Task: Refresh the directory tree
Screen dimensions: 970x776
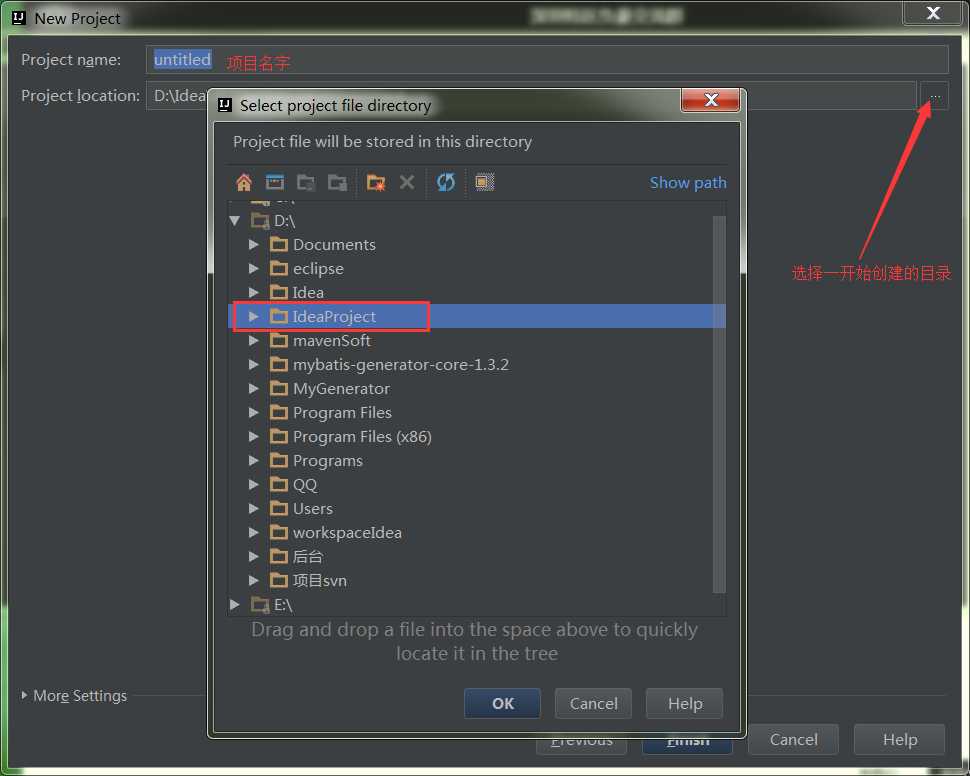Action: coord(445,182)
